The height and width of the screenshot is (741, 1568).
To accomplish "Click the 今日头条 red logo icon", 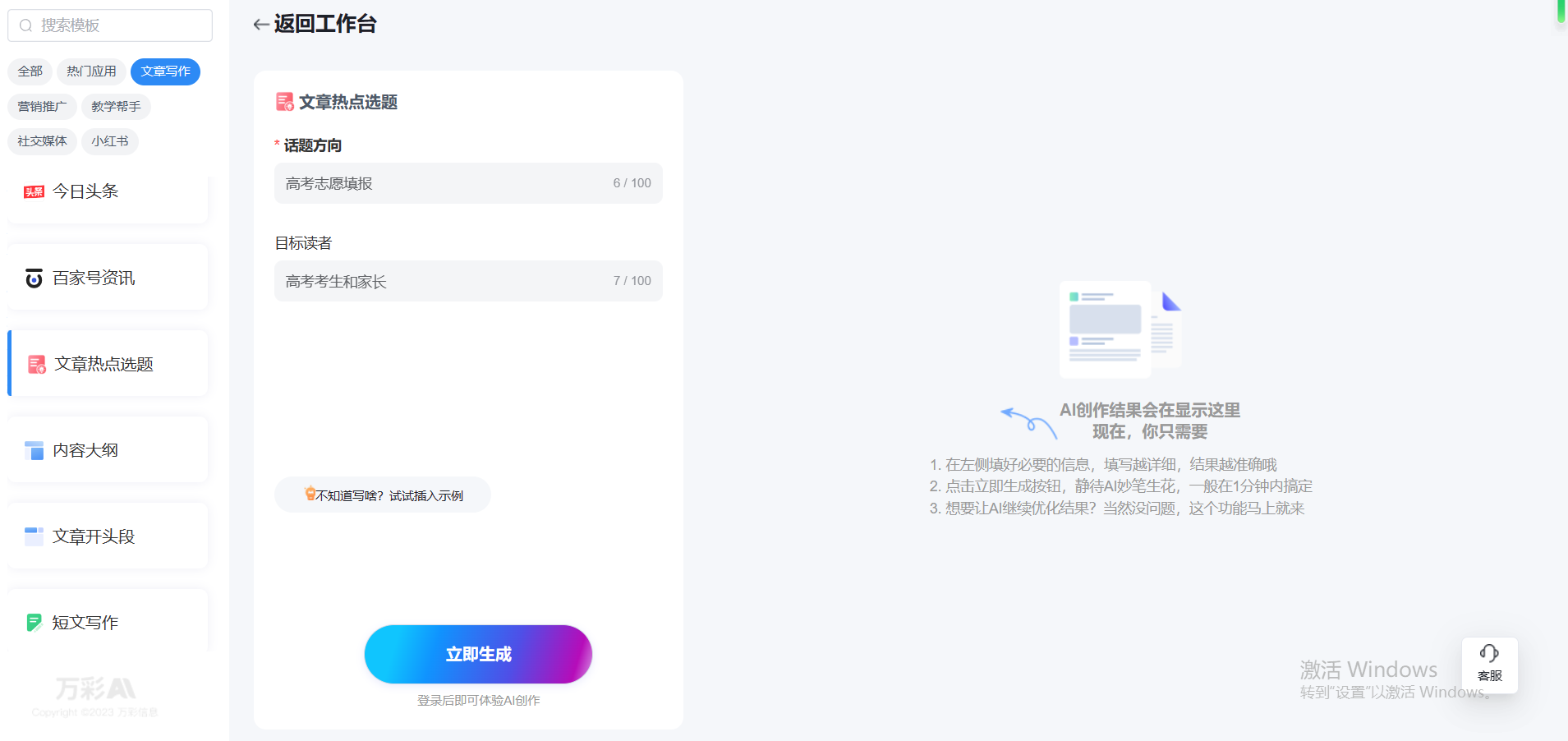I will [x=34, y=192].
